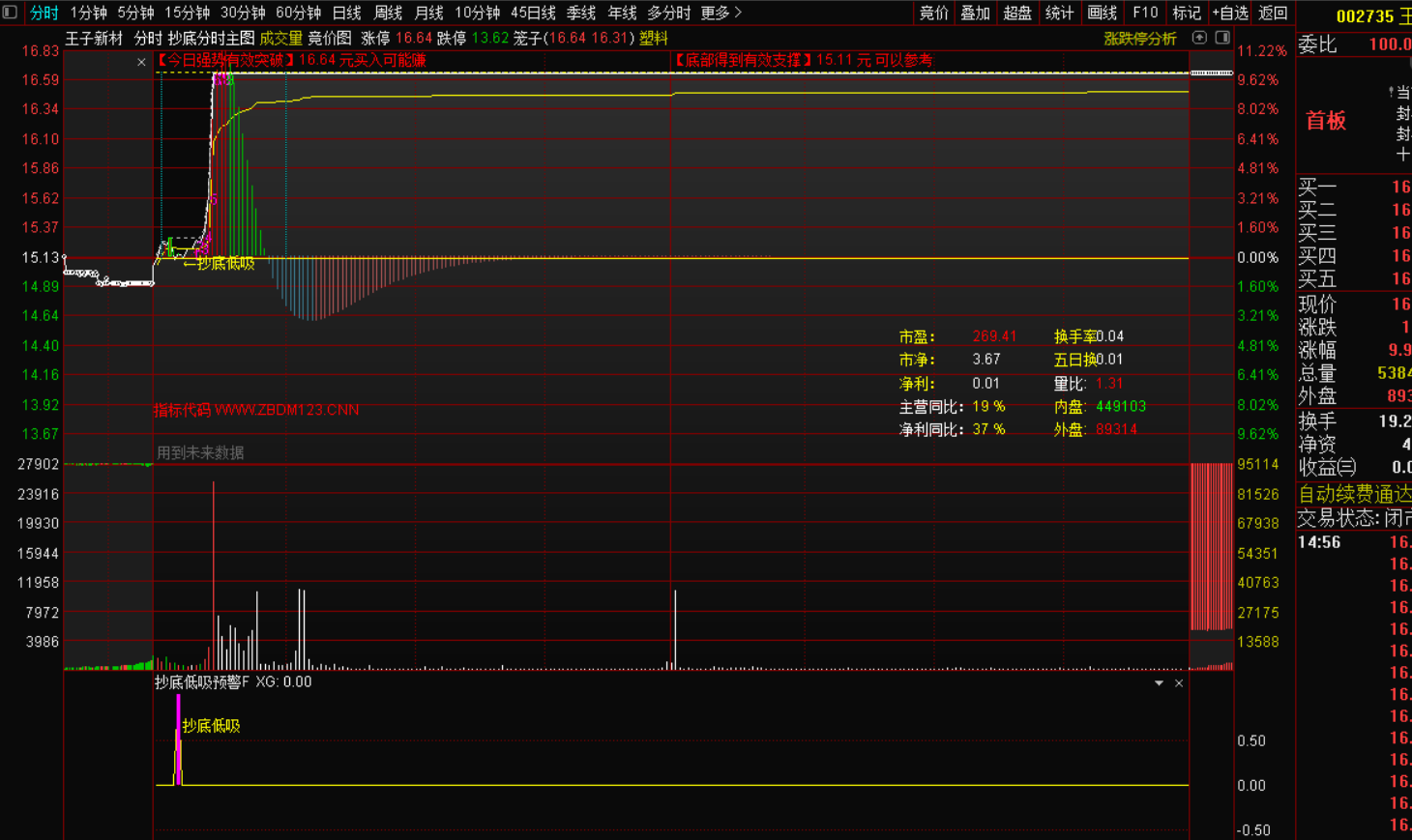
Task: Toggle the side panel icon near 涨跌停分析
Action: [x=1222, y=38]
